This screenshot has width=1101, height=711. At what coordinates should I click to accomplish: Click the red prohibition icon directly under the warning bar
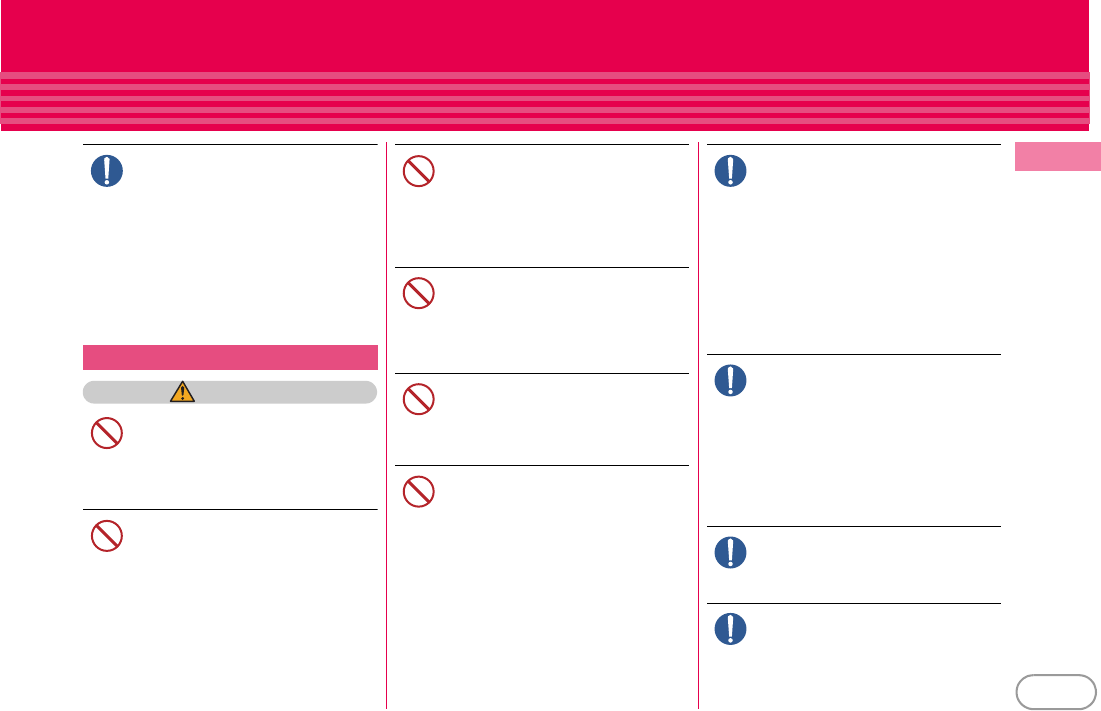point(106,433)
